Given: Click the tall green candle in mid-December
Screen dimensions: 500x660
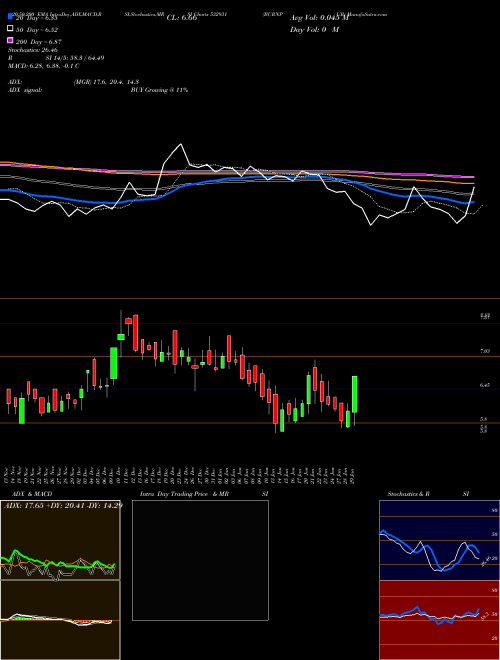Looking at the screenshot, I should coord(114,363).
